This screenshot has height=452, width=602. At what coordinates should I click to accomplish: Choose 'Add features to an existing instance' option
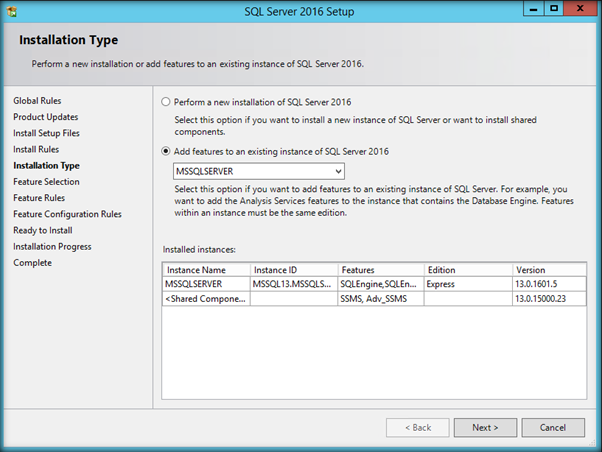166,150
